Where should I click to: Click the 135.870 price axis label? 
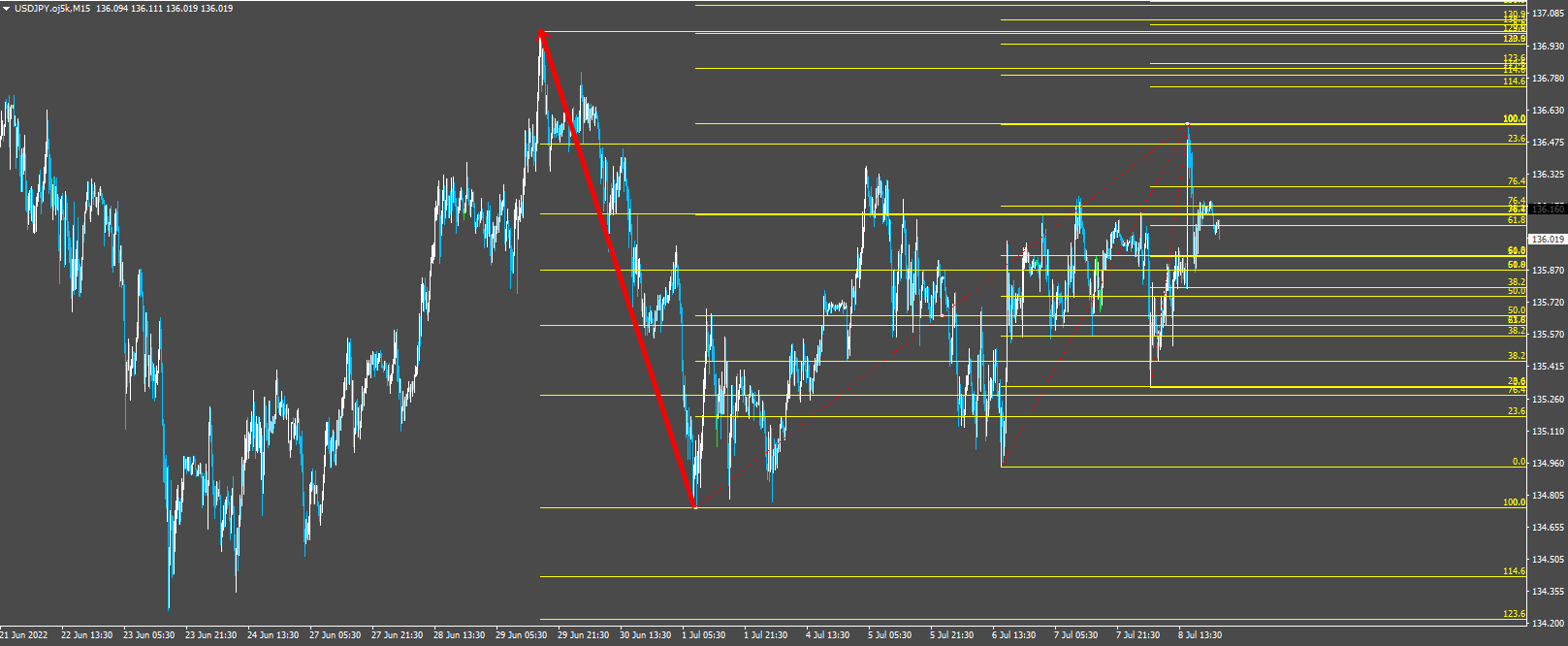point(1548,271)
